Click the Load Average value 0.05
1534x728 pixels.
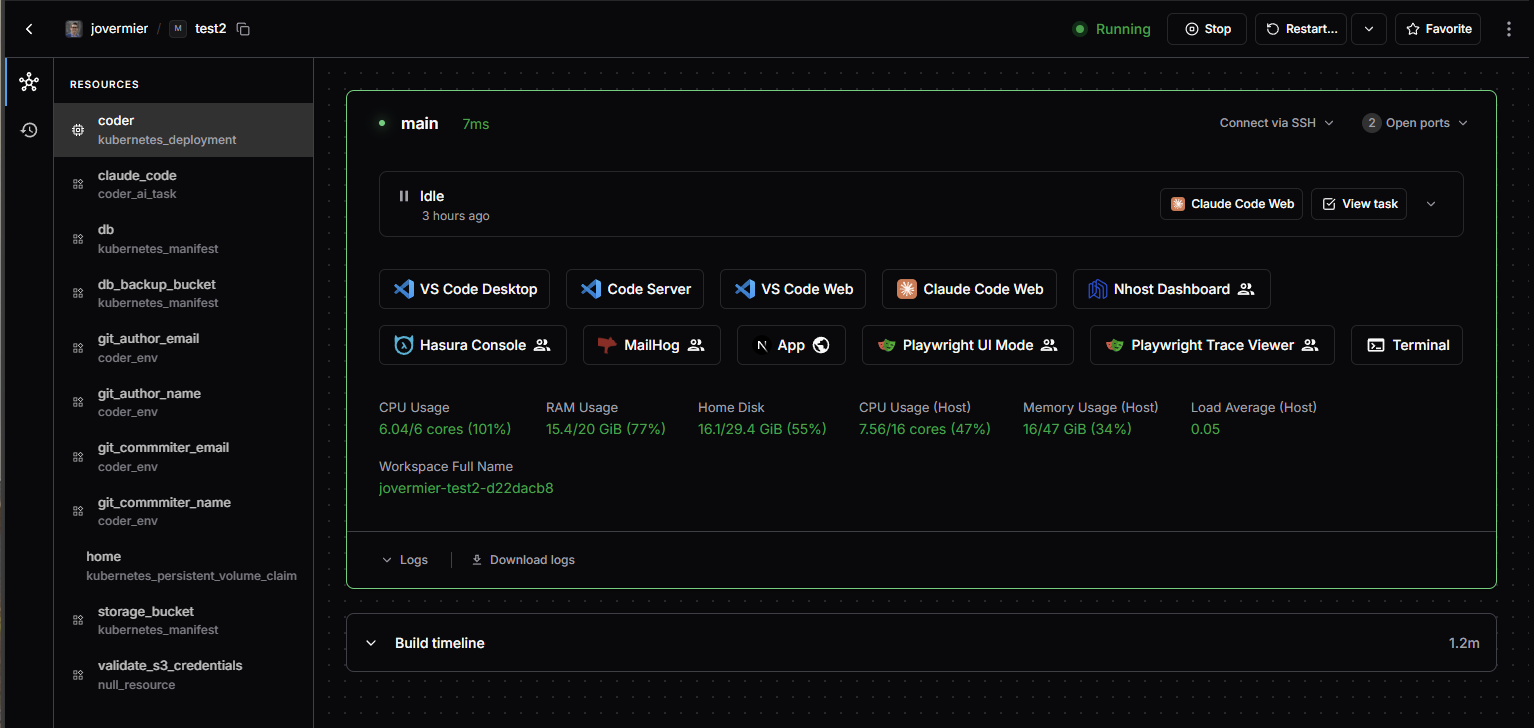(x=1205, y=429)
